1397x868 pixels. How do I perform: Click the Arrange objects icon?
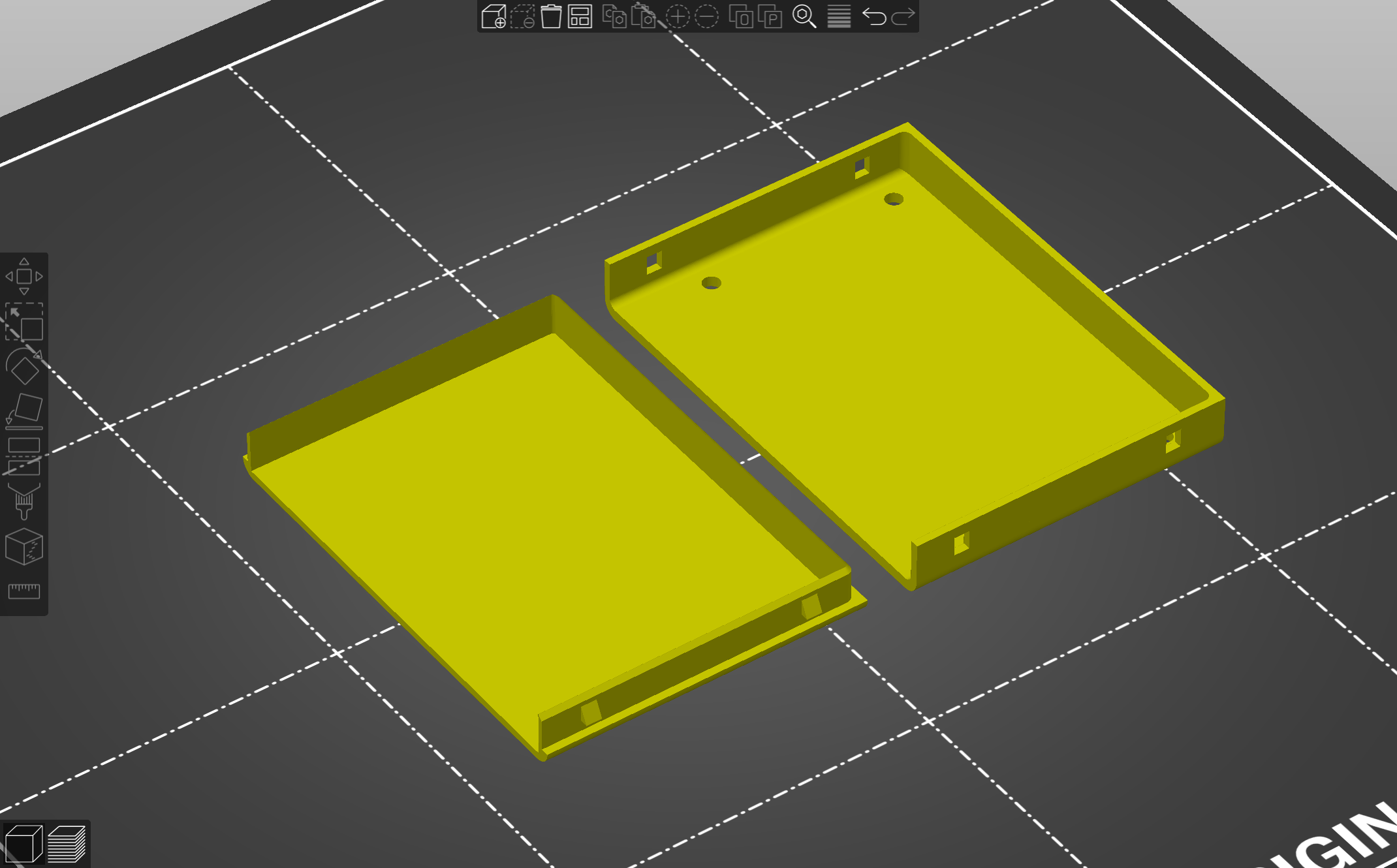pos(580,16)
